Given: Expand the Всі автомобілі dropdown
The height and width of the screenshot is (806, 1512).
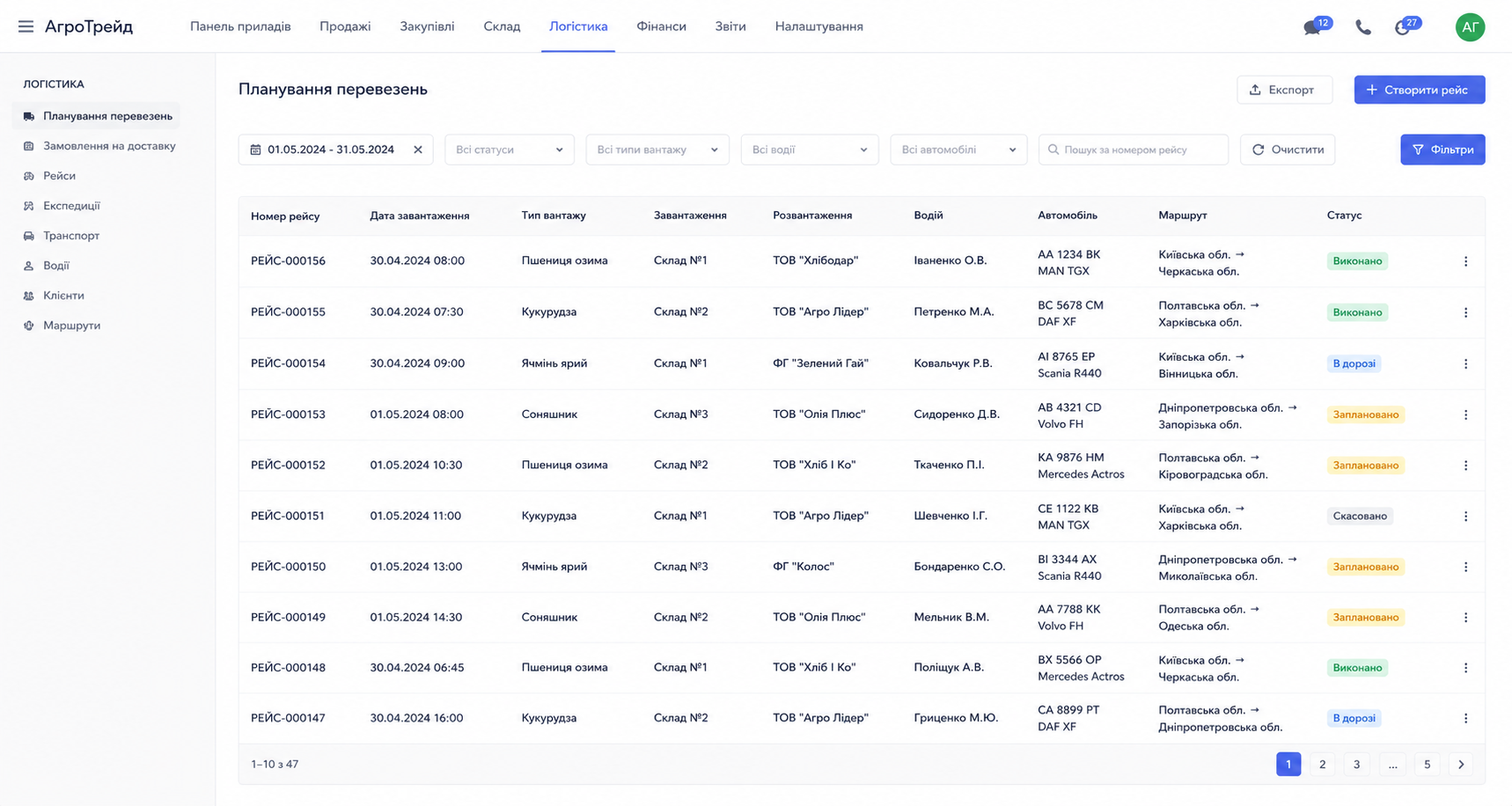Looking at the screenshot, I should pos(958,150).
